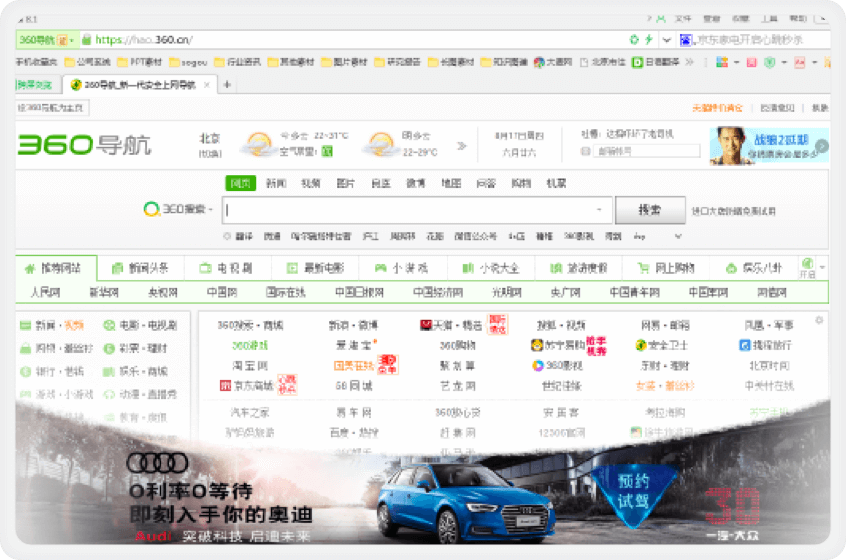Image resolution: width=846 pixels, height=560 pixels.
Task: Open the small dropdown beside the 开启 toggle
Action: coord(822,268)
